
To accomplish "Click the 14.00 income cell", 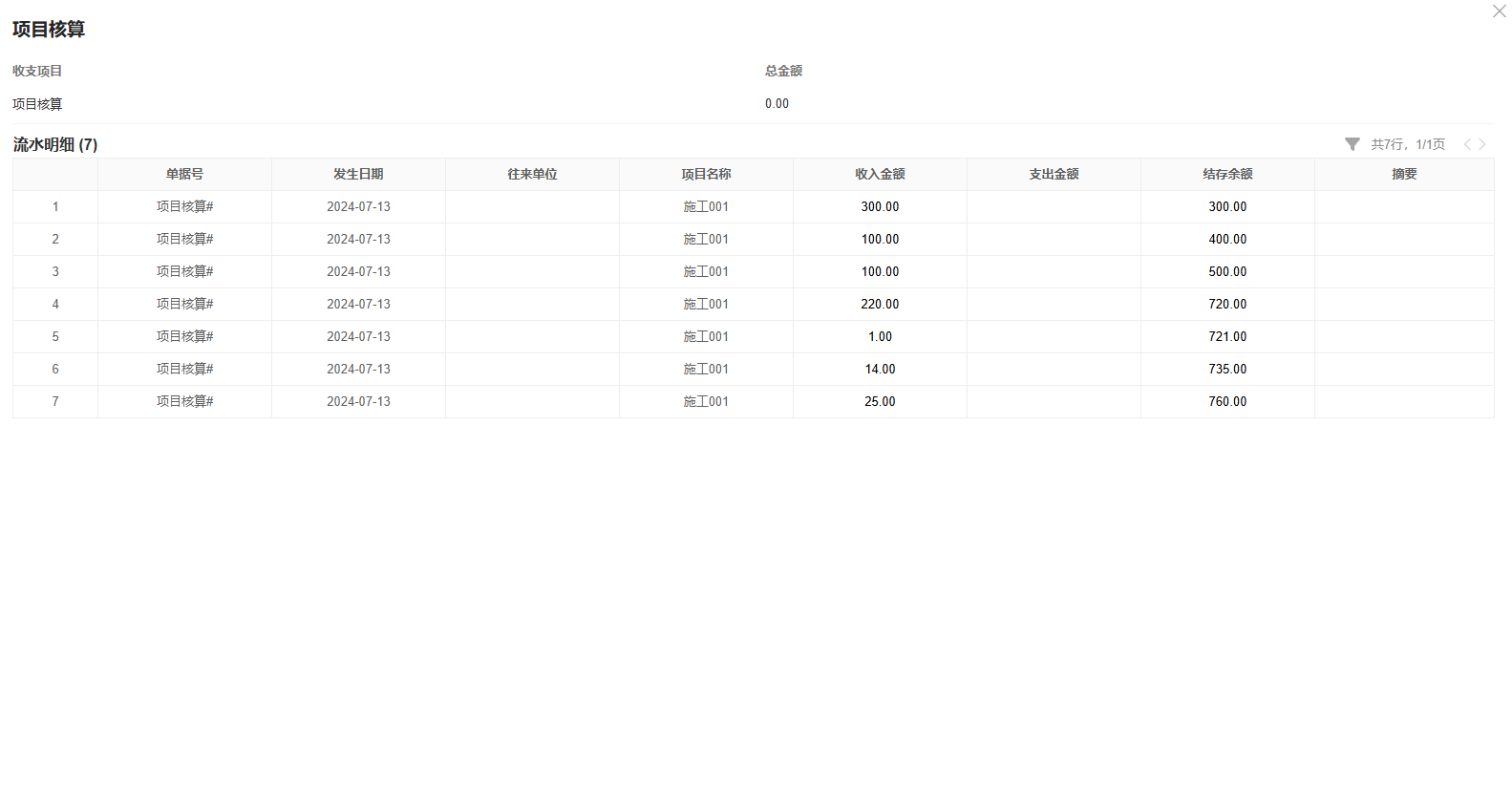I will click(880, 369).
